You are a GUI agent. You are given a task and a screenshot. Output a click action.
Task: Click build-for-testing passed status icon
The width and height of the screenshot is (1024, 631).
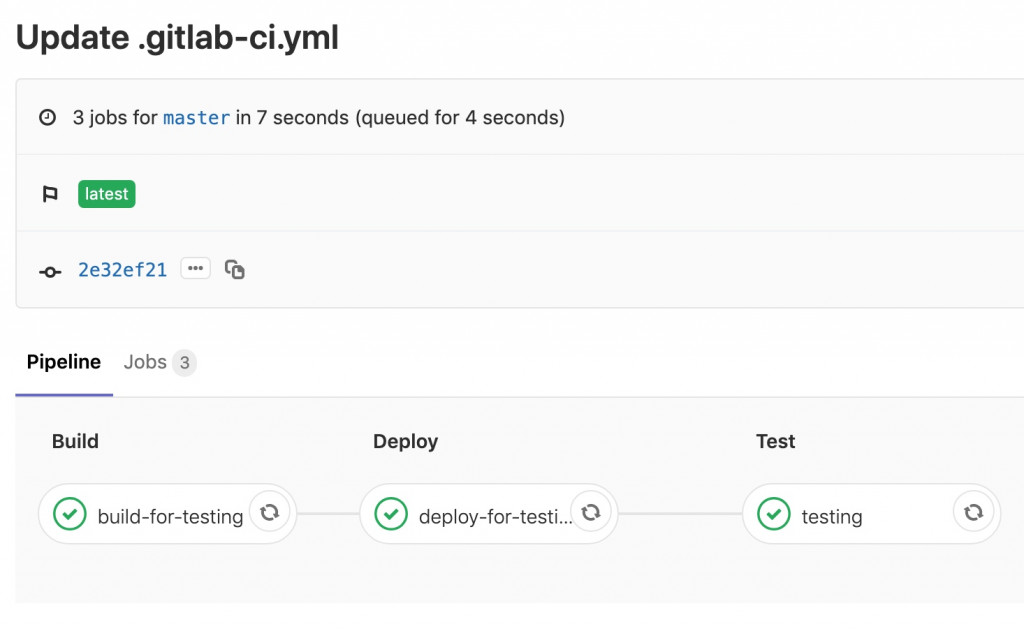pyautogui.click(x=69, y=514)
